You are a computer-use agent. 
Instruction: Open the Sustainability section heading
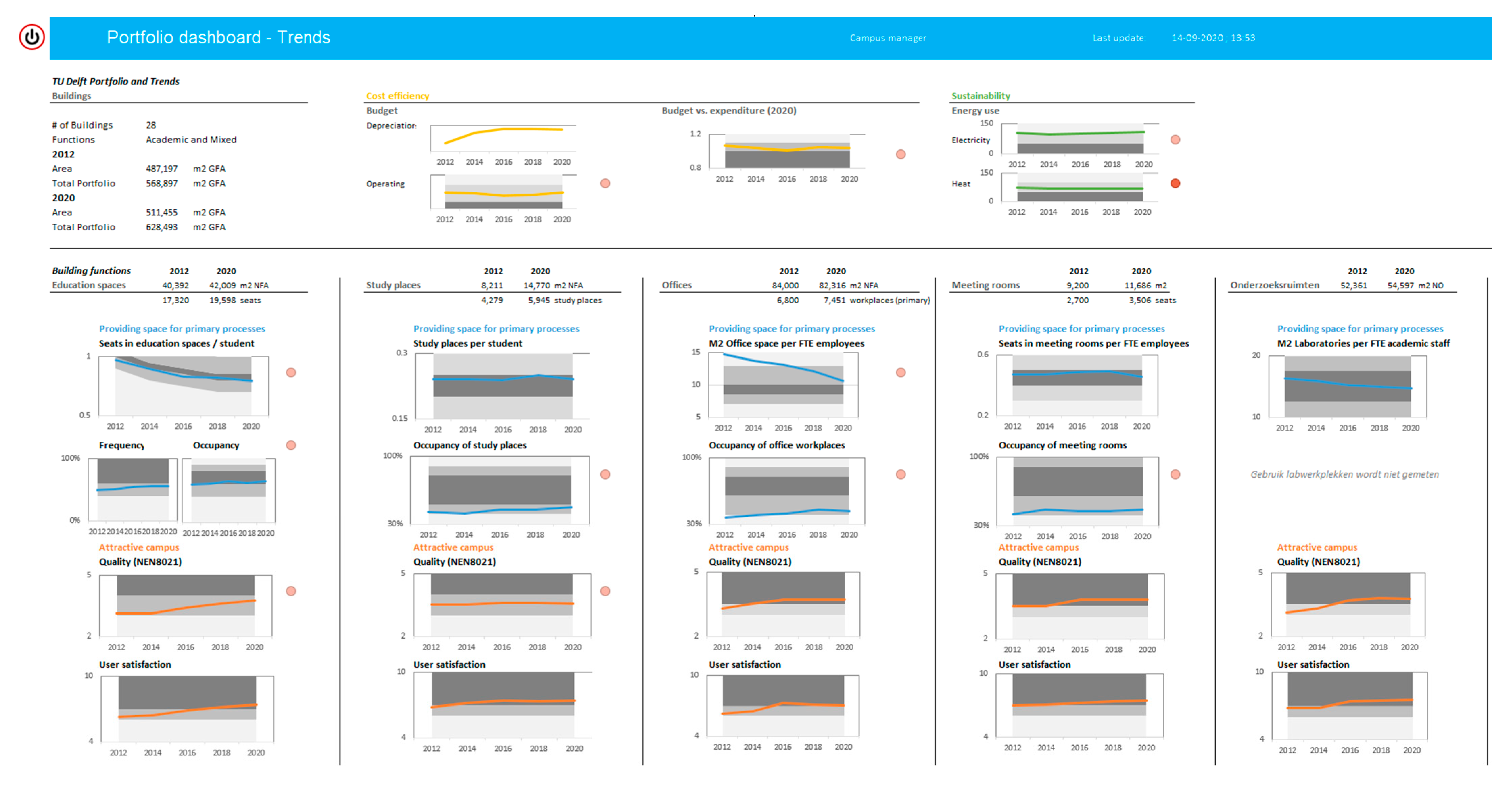click(980, 96)
